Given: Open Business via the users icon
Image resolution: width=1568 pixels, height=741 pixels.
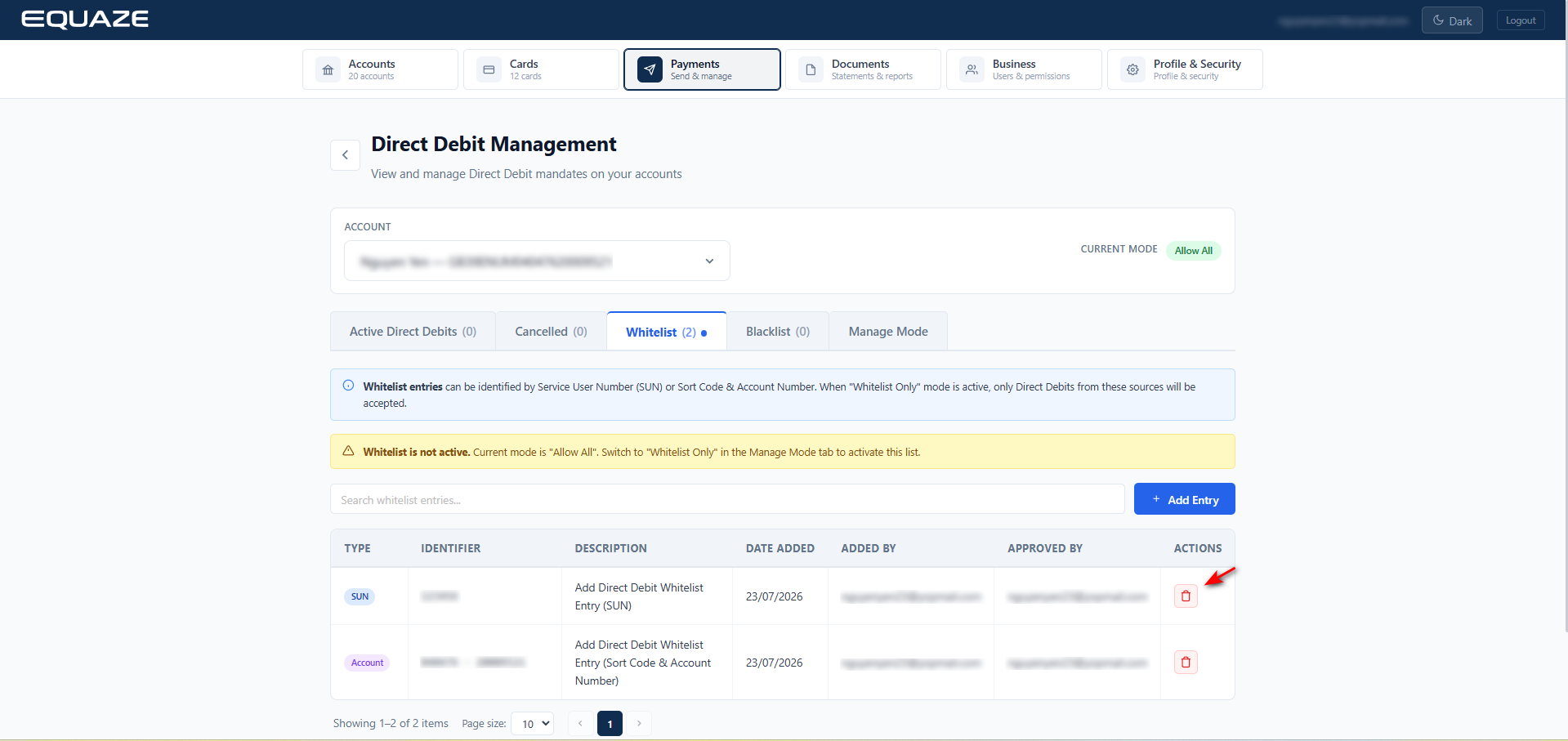Looking at the screenshot, I should click(x=972, y=70).
